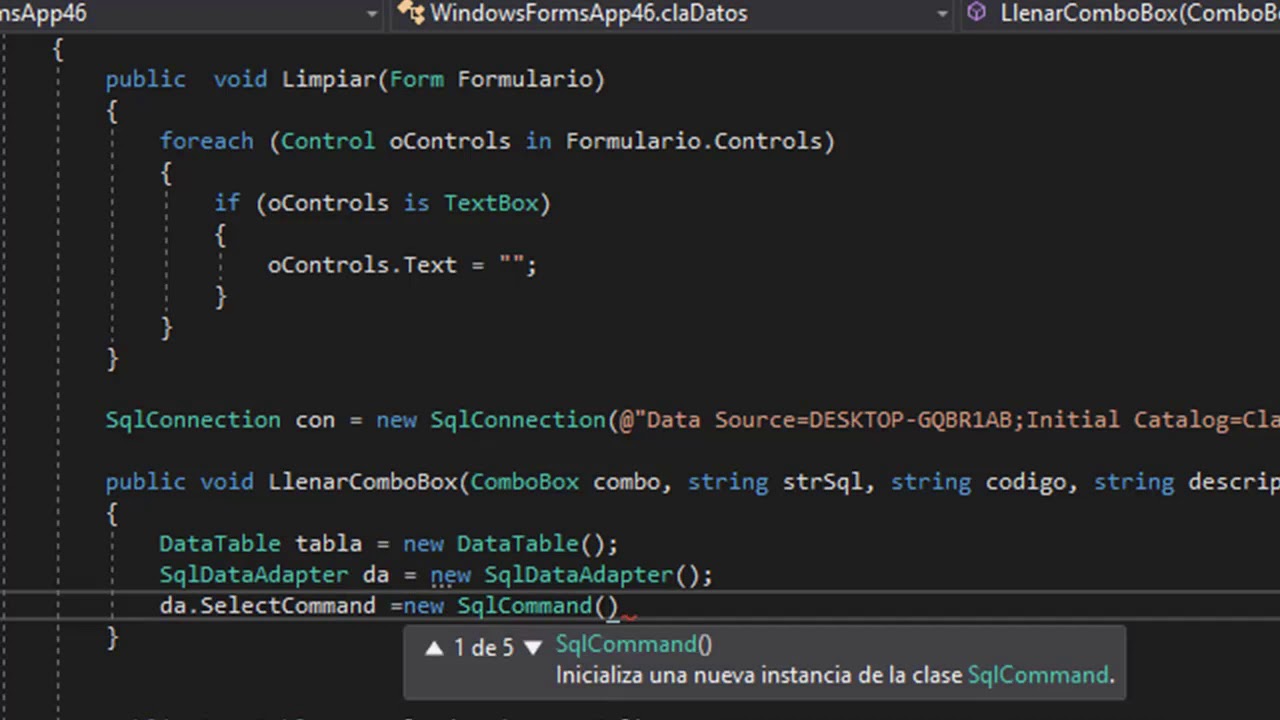Screen dimensions: 1280x720
Task: Click the Form parameter type of Limpiar
Action: (x=416, y=79)
